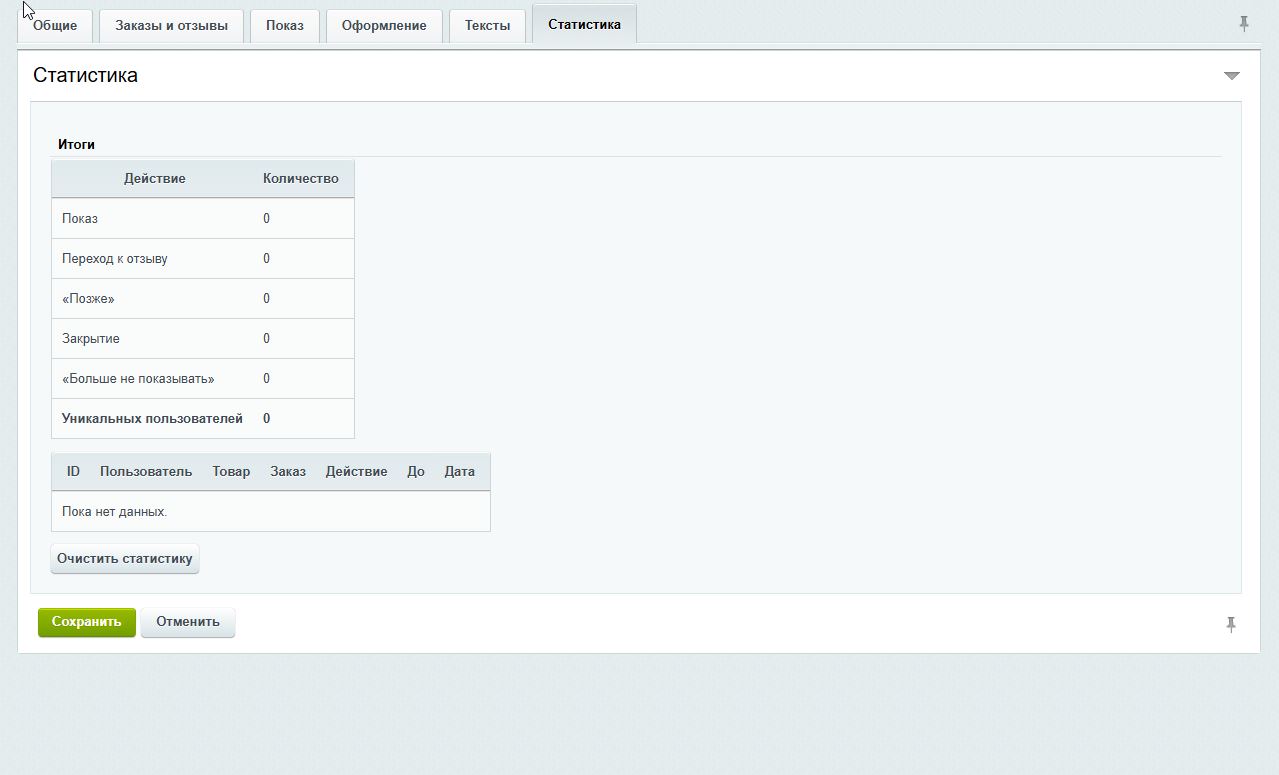Click the Уникальных пользователей row label

pos(152,418)
